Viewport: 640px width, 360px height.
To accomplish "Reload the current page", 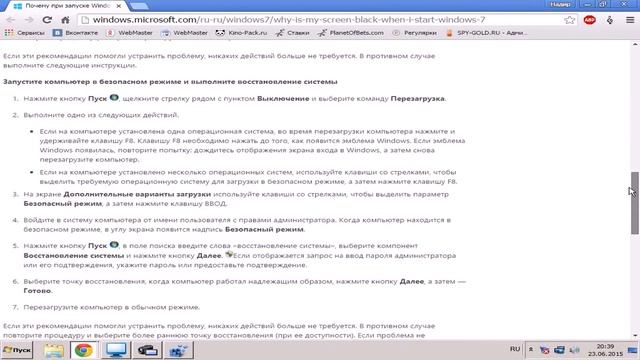I will [x=47, y=20].
